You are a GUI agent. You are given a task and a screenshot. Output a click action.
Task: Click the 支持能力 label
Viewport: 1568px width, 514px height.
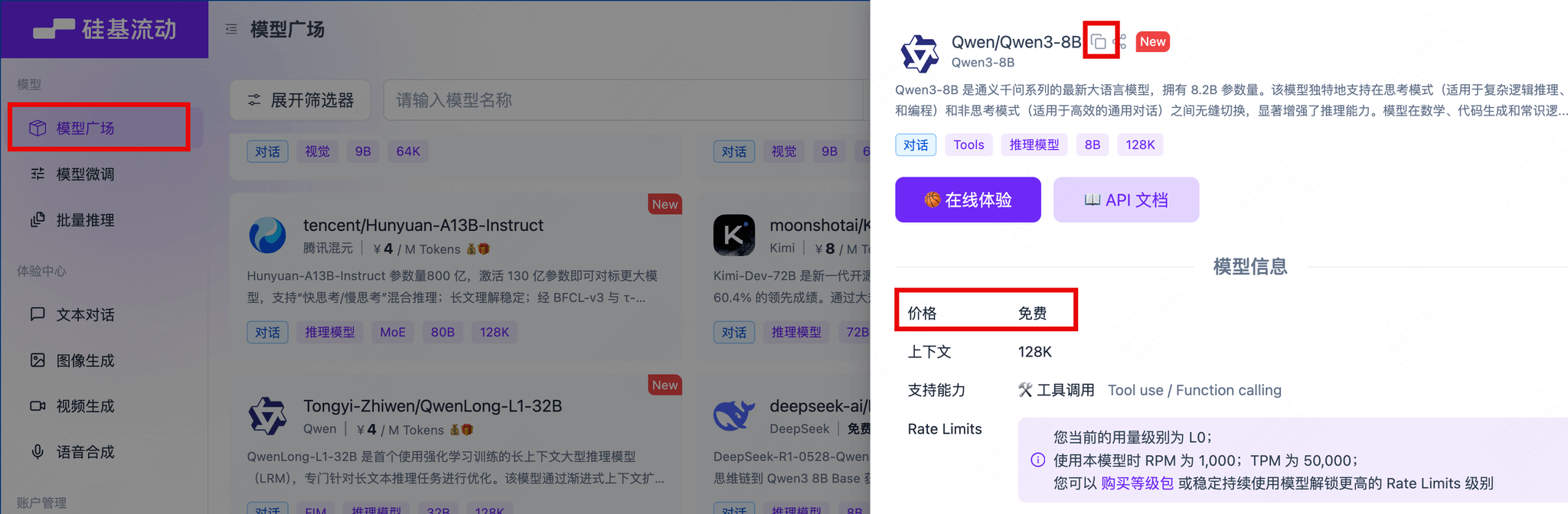click(936, 390)
